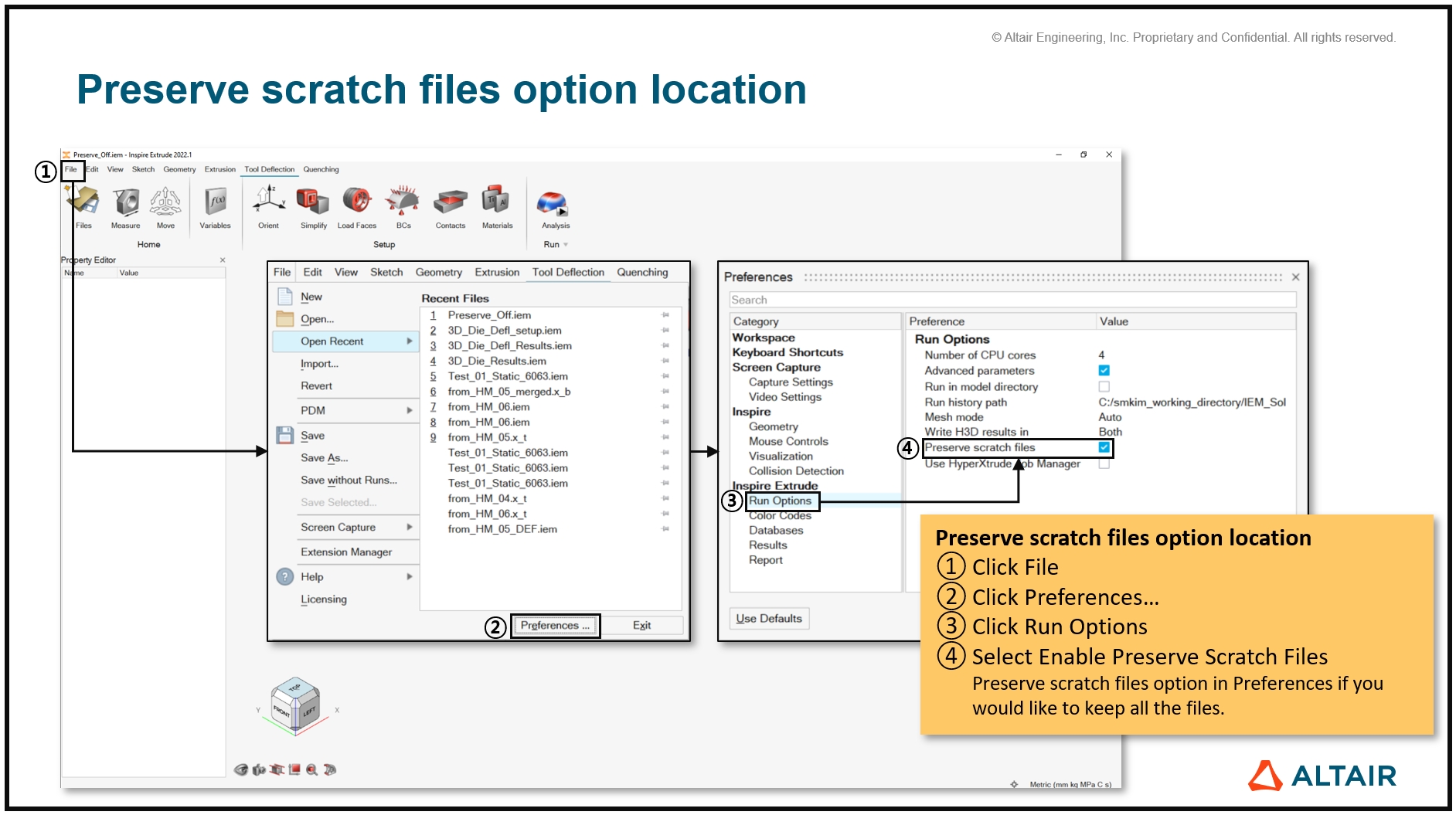1456x815 pixels.
Task: Expand the Screen Capture submenu arrow
Action: [410, 527]
